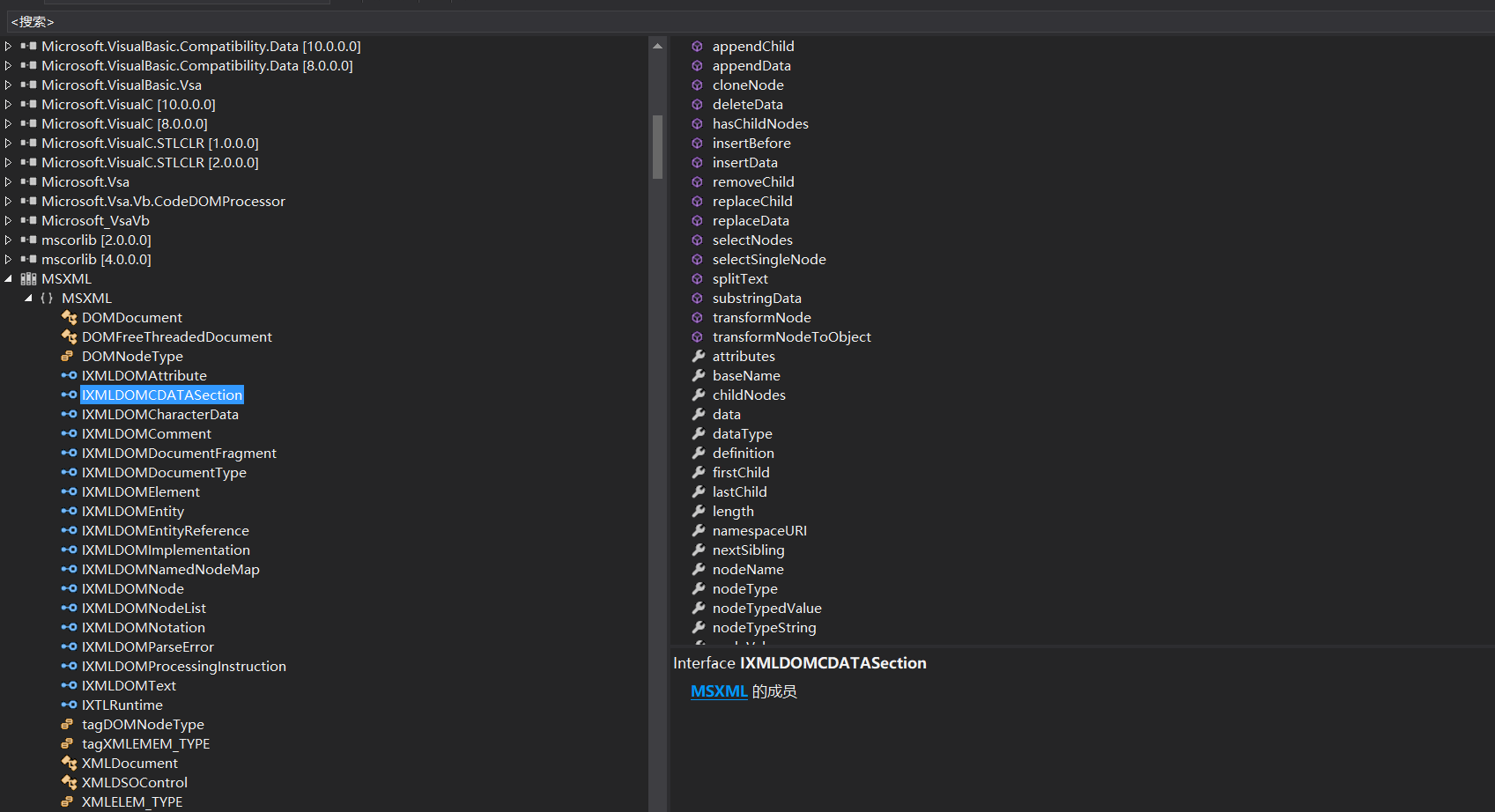The image size is (1495, 812).
Task: Click the DOMNodeType enum icon
Action: pos(67,356)
